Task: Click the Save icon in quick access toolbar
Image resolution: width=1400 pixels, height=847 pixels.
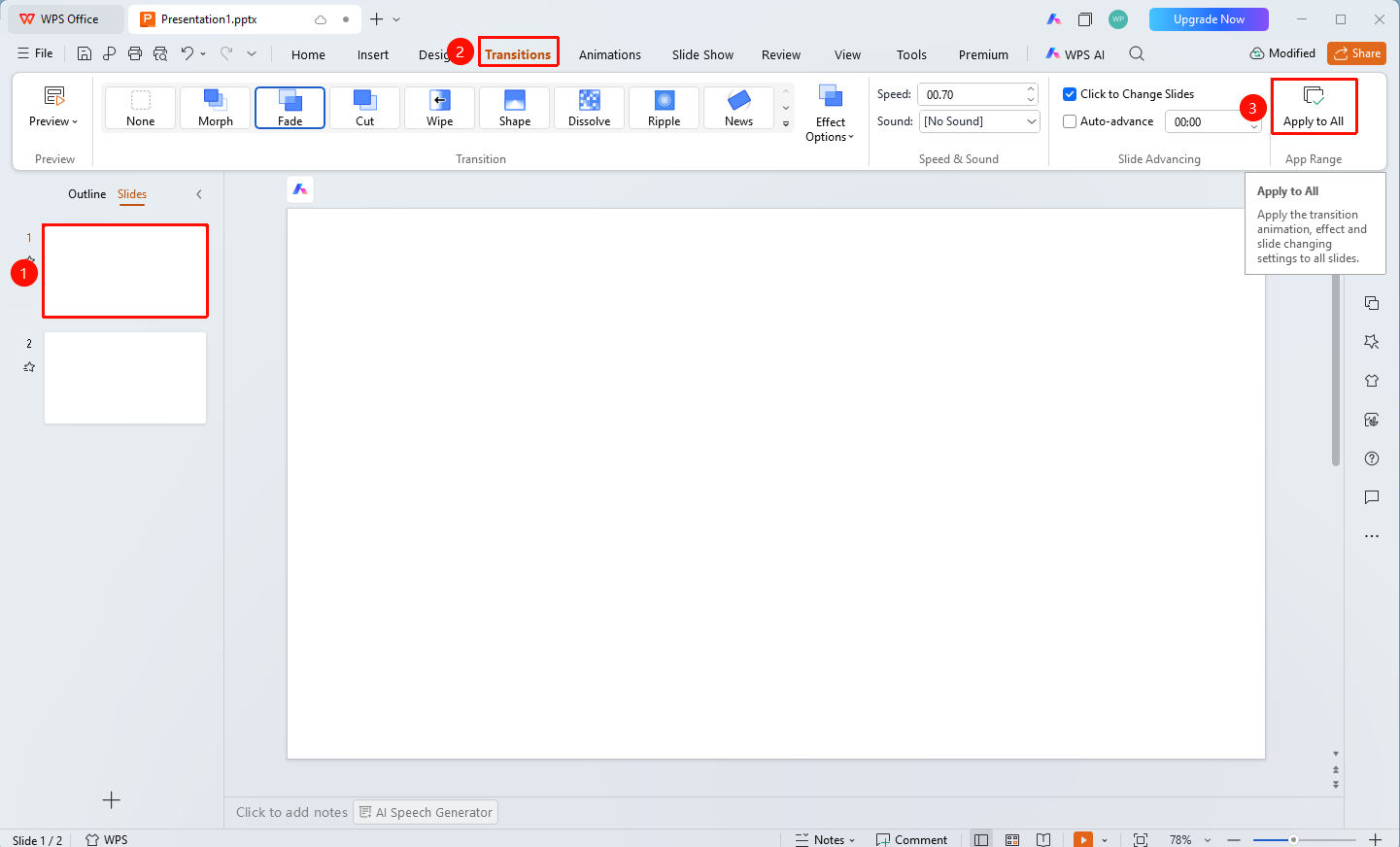Action: point(85,53)
